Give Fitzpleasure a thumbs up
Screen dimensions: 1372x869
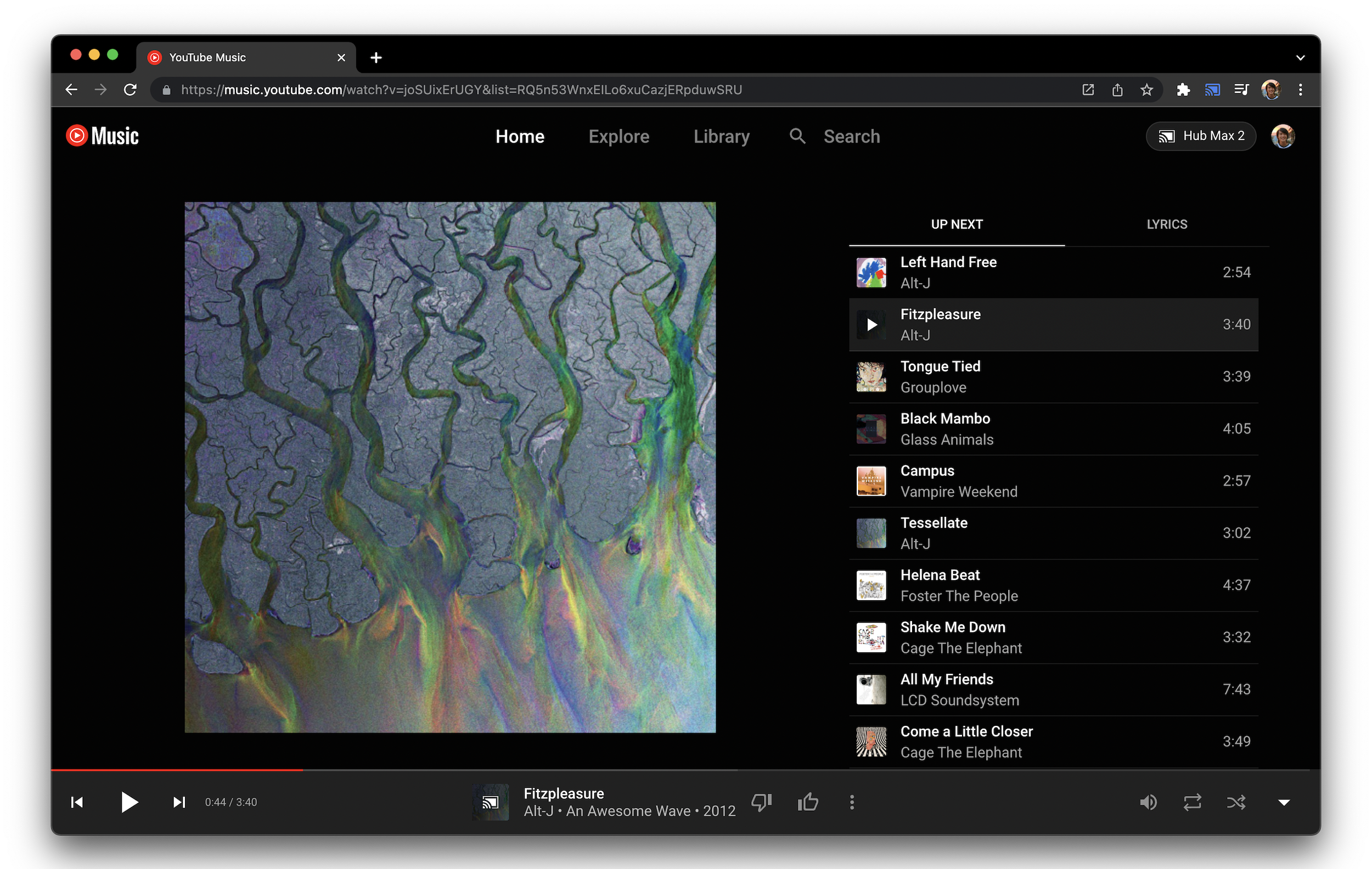[x=807, y=802]
